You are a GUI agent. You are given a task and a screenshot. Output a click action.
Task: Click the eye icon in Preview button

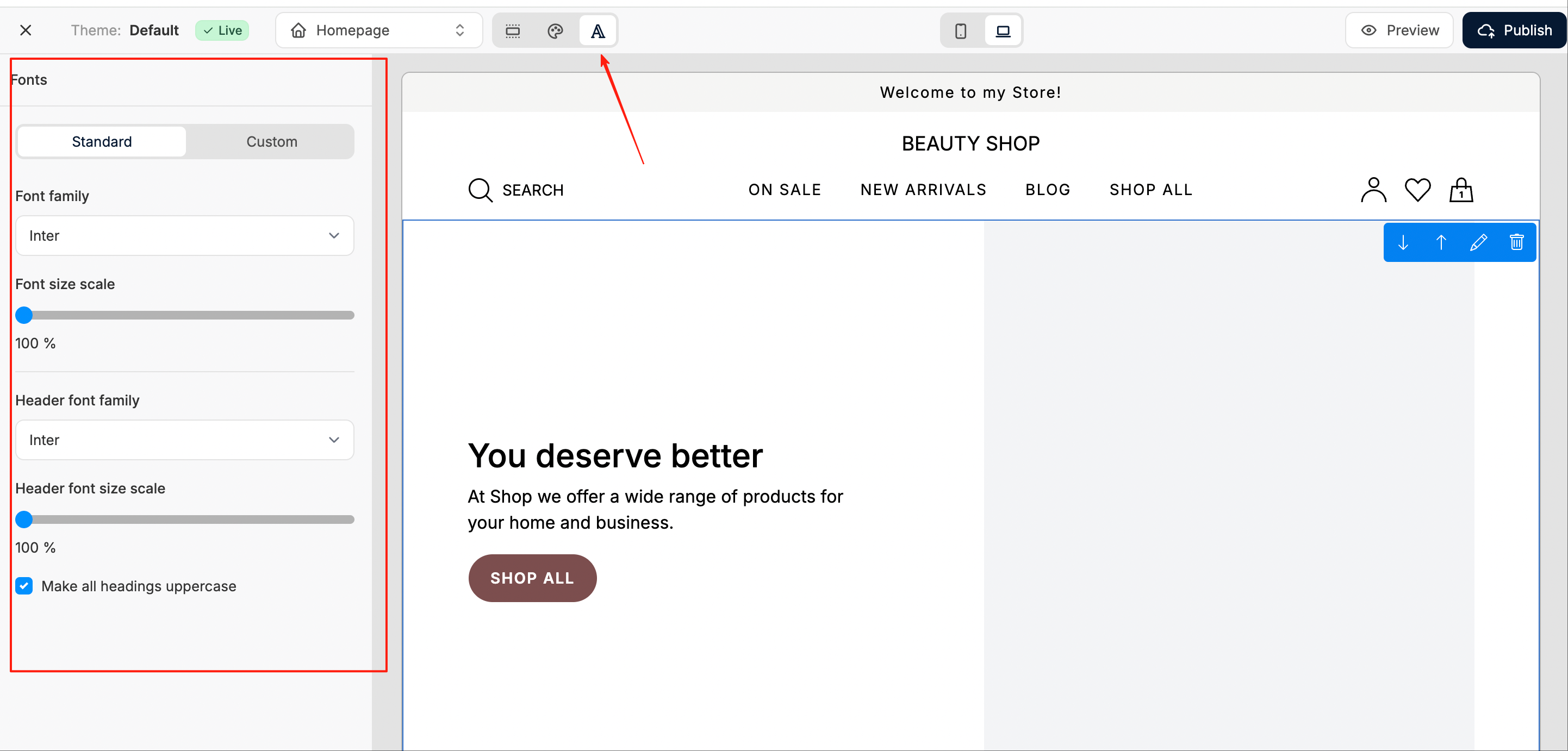pos(1368,30)
